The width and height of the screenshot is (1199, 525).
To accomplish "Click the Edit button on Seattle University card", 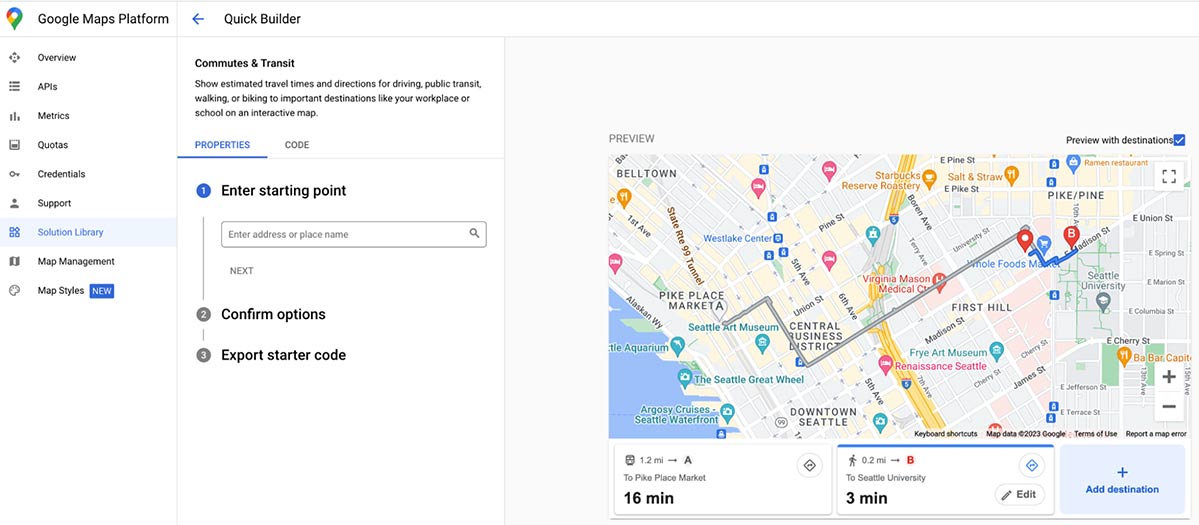I will click(x=1019, y=494).
